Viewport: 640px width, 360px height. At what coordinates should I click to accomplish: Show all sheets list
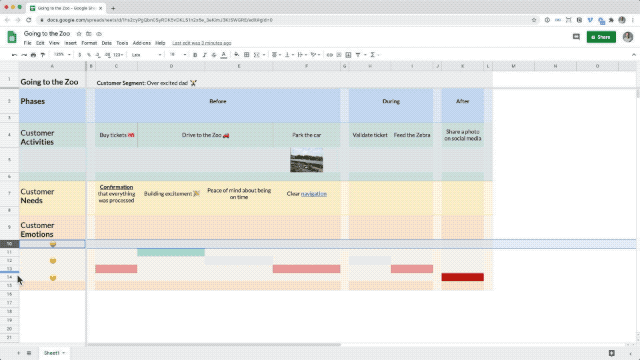[29, 353]
